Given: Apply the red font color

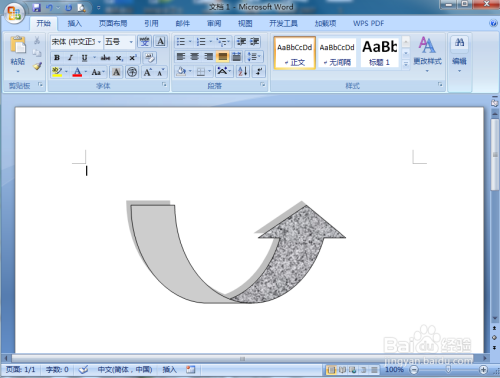Looking at the screenshot, I should pos(77,72).
